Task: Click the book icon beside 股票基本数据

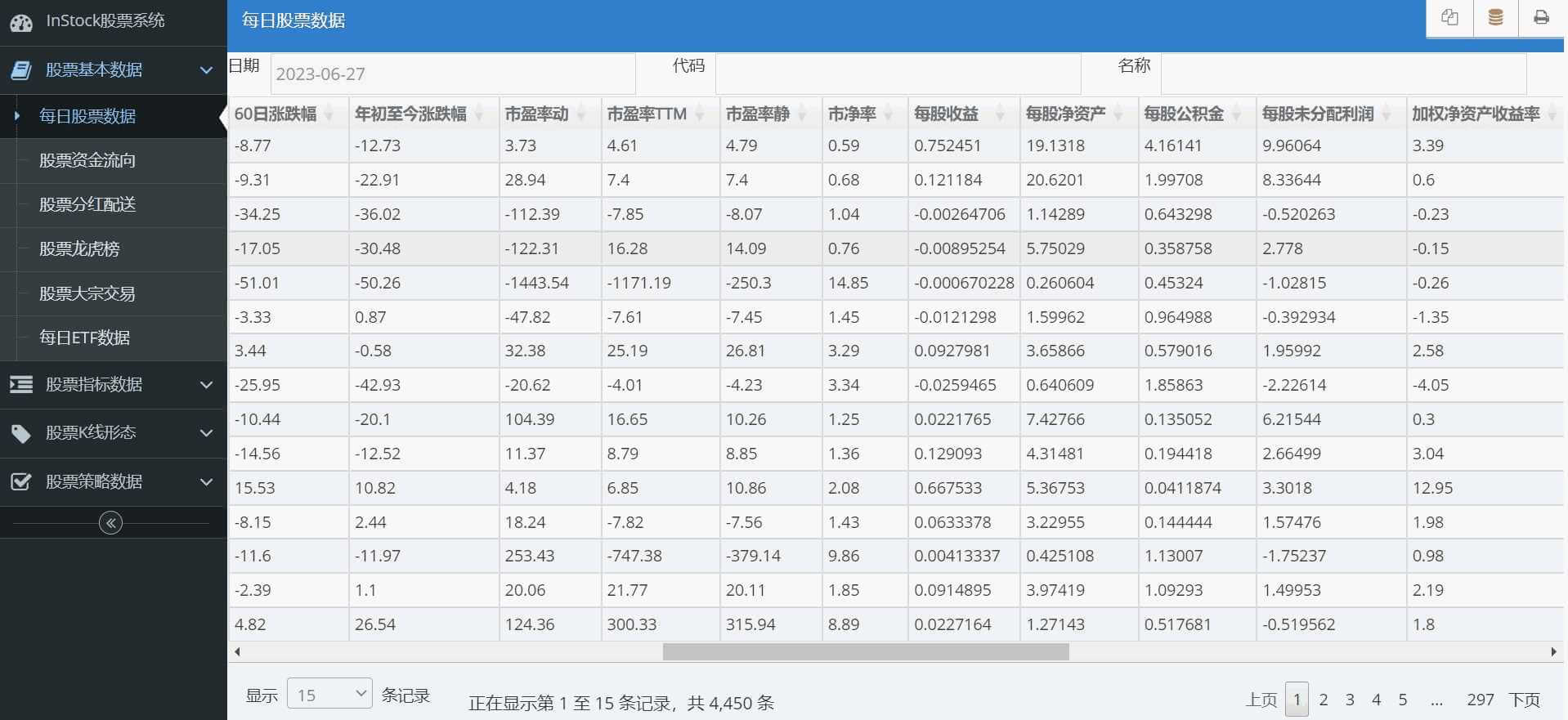Action: pos(21,70)
